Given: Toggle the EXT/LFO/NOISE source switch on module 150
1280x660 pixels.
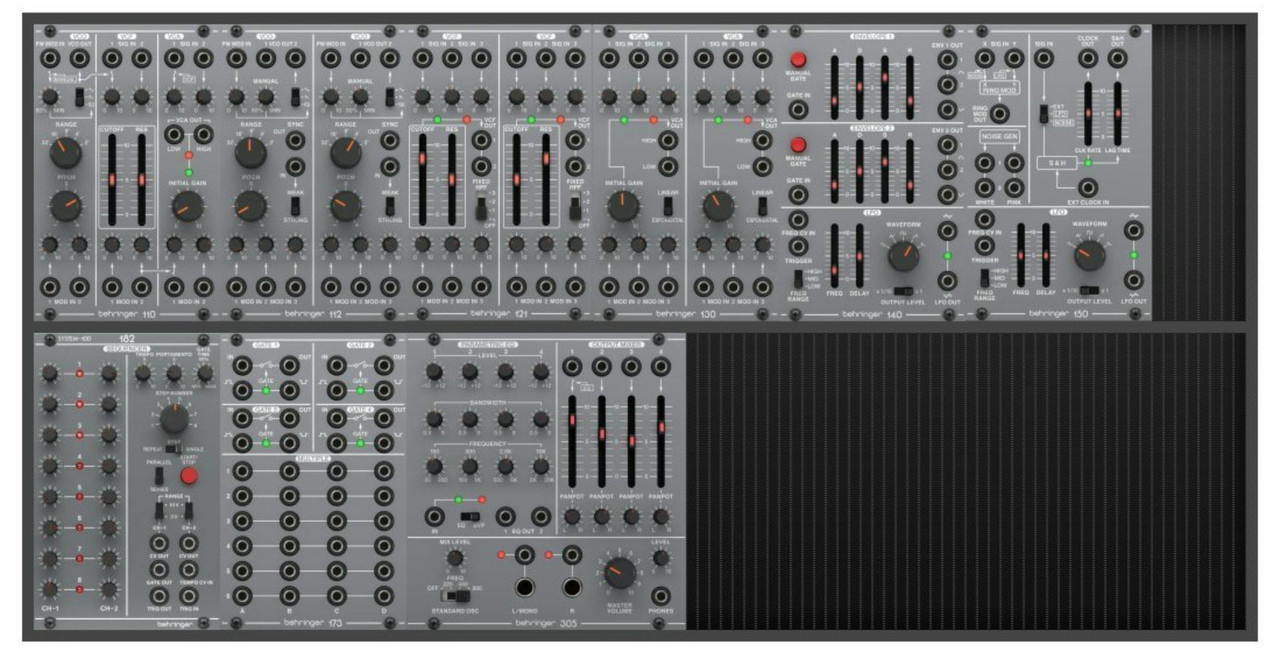Looking at the screenshot, I should click(x=1043, y=115).
